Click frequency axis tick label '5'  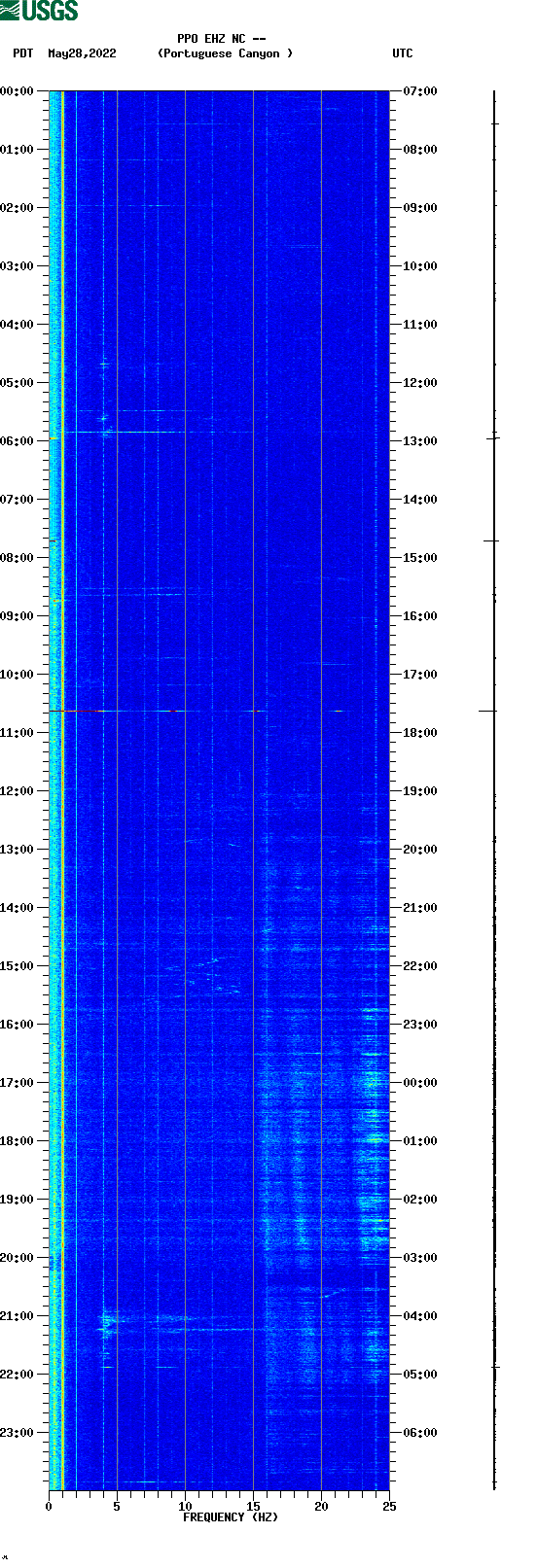[x=117, y=1507]
